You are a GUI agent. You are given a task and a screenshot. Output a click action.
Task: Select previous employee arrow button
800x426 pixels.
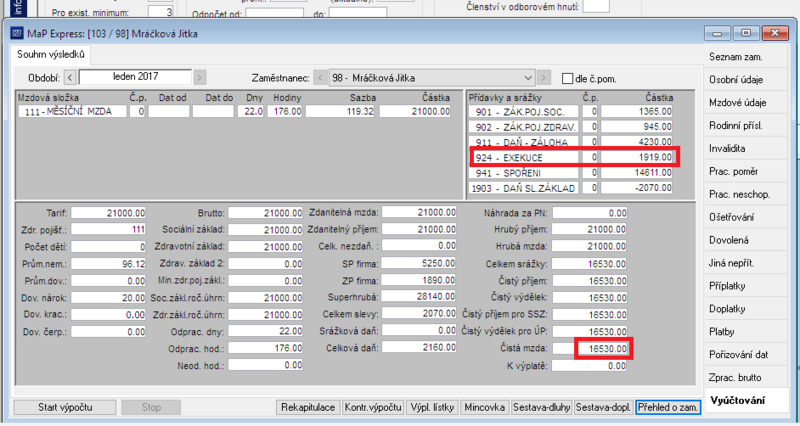pyautogui.click(x=320, y=78)
